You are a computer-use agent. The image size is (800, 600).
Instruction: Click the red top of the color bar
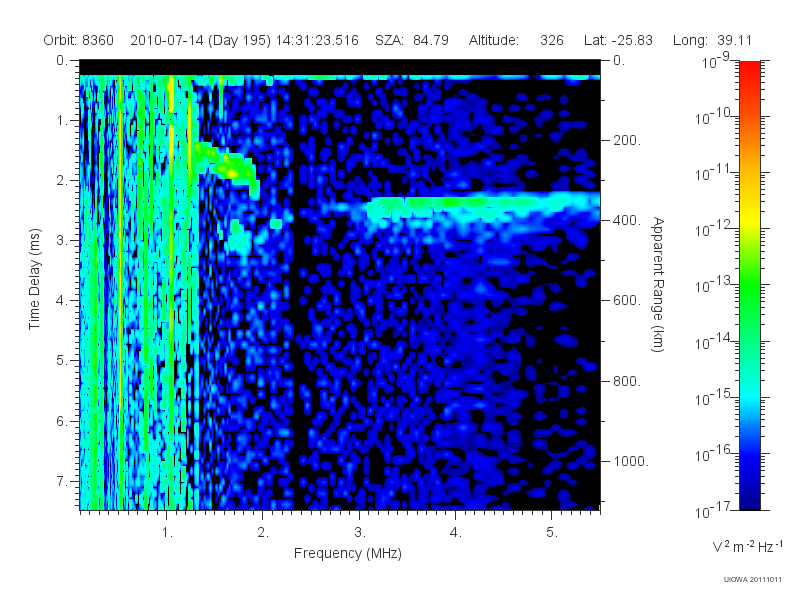pyautogui.click(x=749, y=71)
